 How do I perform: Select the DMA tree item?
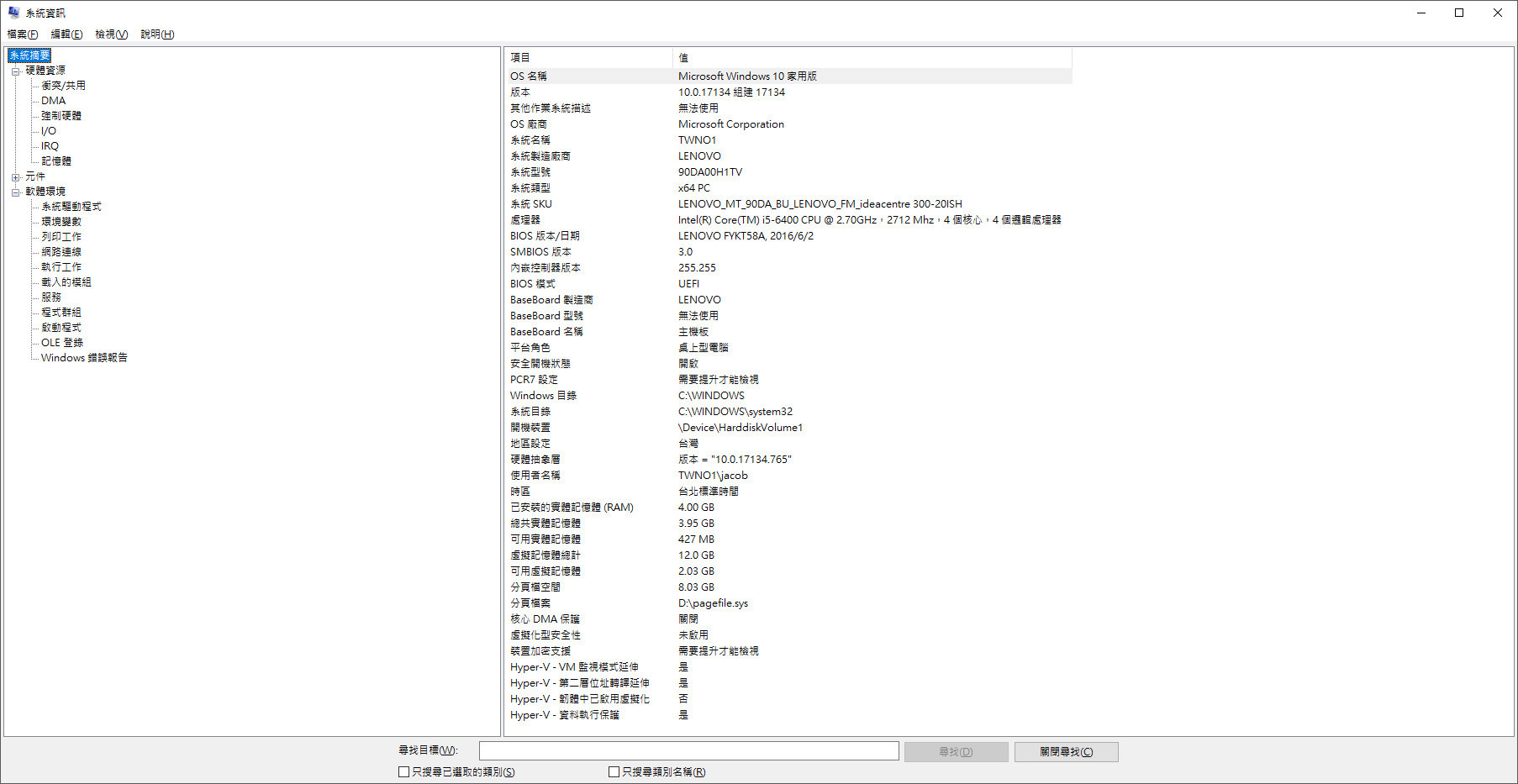[x=53, y=101]
